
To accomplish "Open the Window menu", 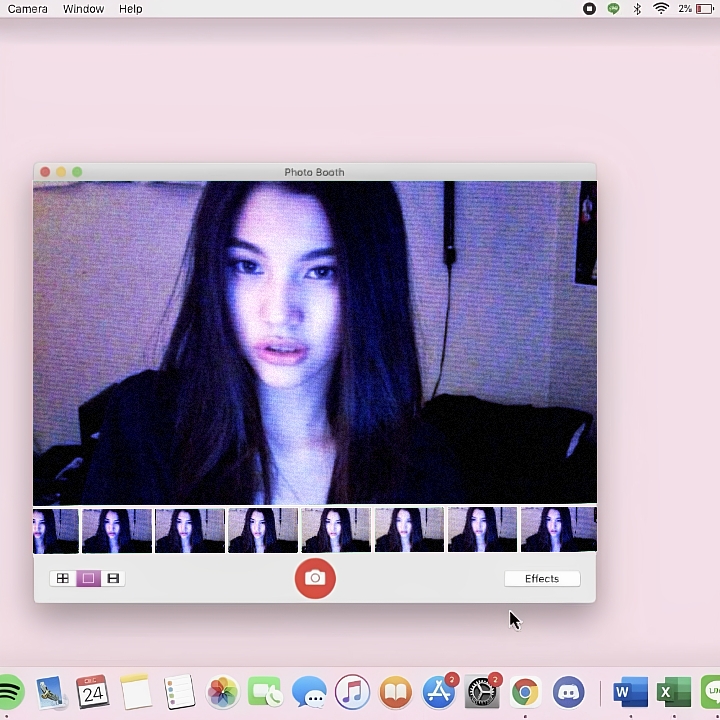I will pos(83,9).
